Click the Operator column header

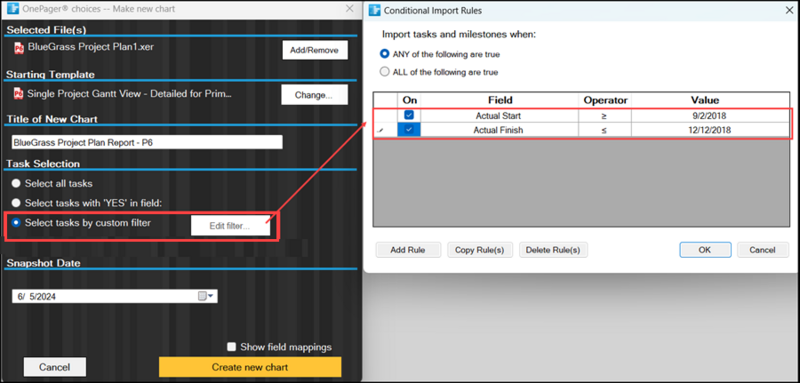[605, 100]
